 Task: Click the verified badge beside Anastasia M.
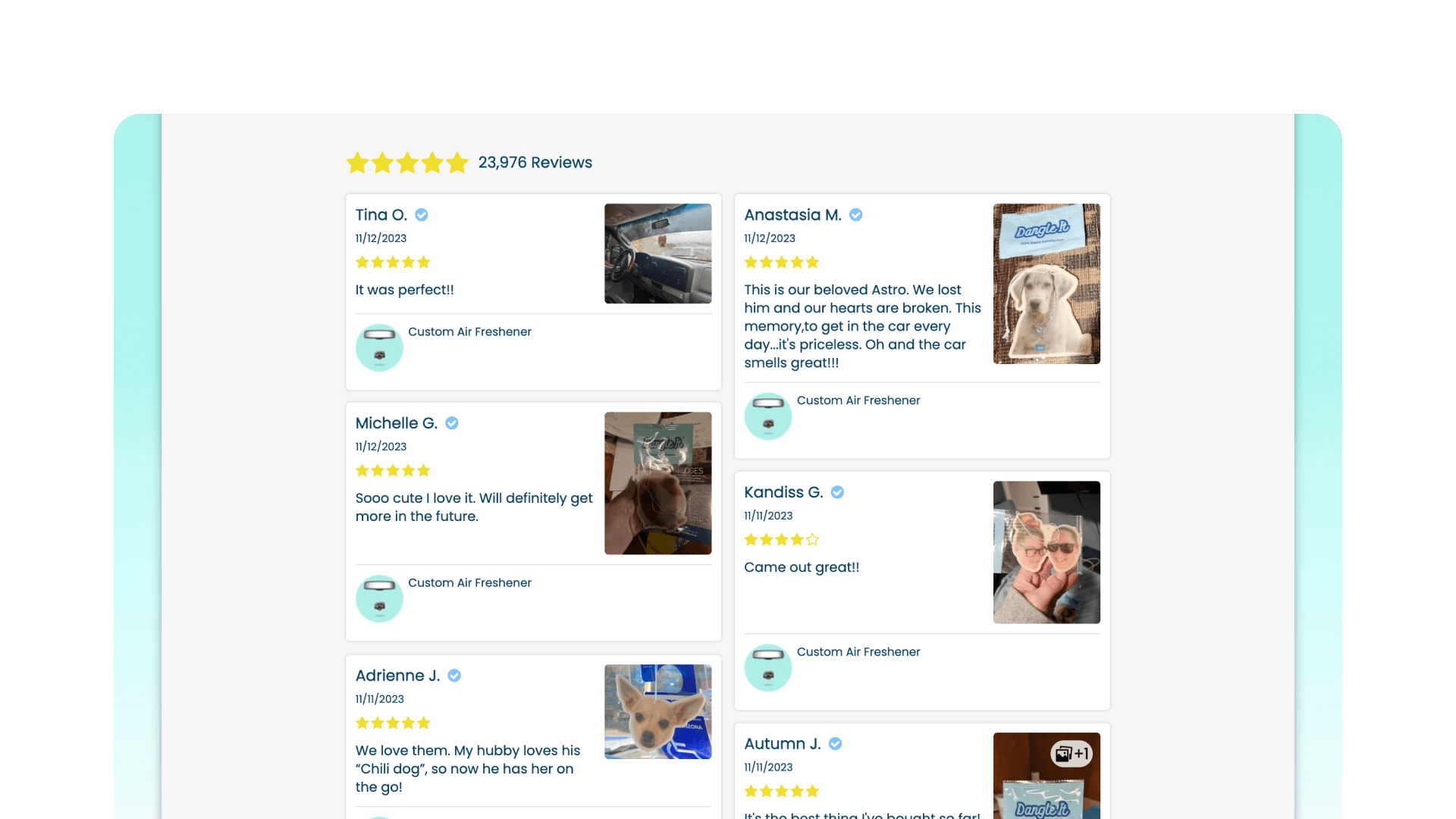click(855, 215)
